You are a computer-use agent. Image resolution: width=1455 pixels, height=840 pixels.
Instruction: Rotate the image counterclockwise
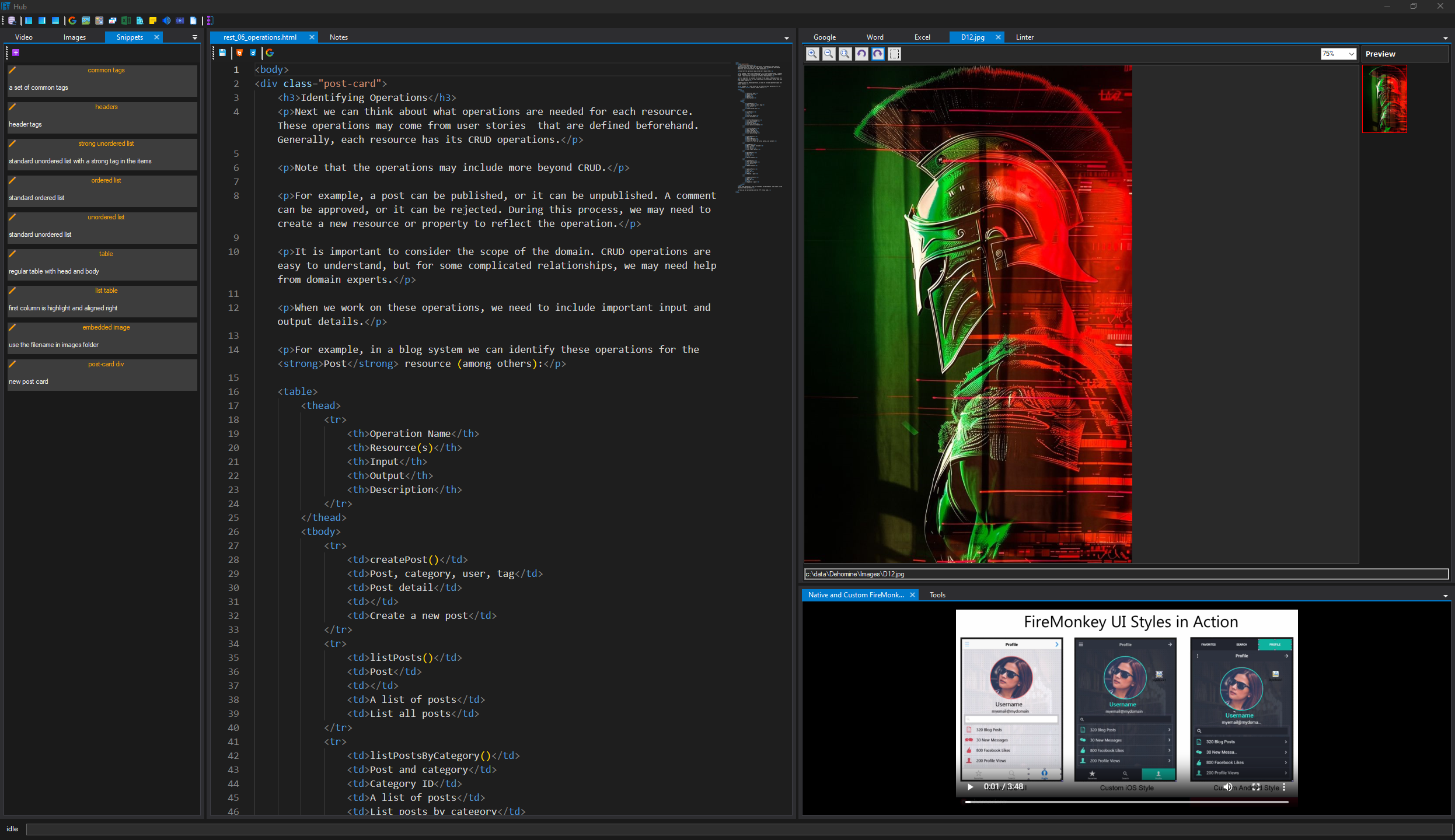[x=861, y=54]
